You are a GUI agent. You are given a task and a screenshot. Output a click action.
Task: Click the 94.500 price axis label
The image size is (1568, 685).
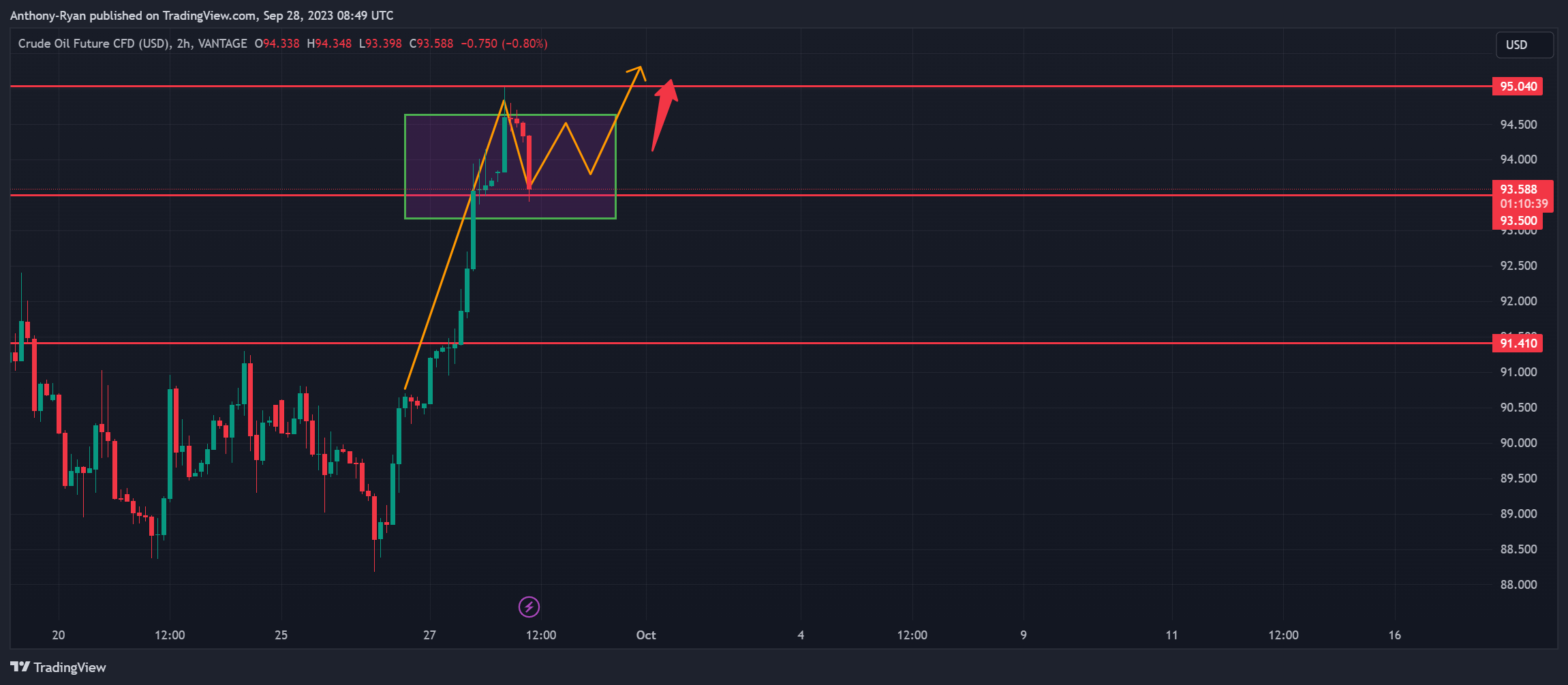coord(1518,124)
